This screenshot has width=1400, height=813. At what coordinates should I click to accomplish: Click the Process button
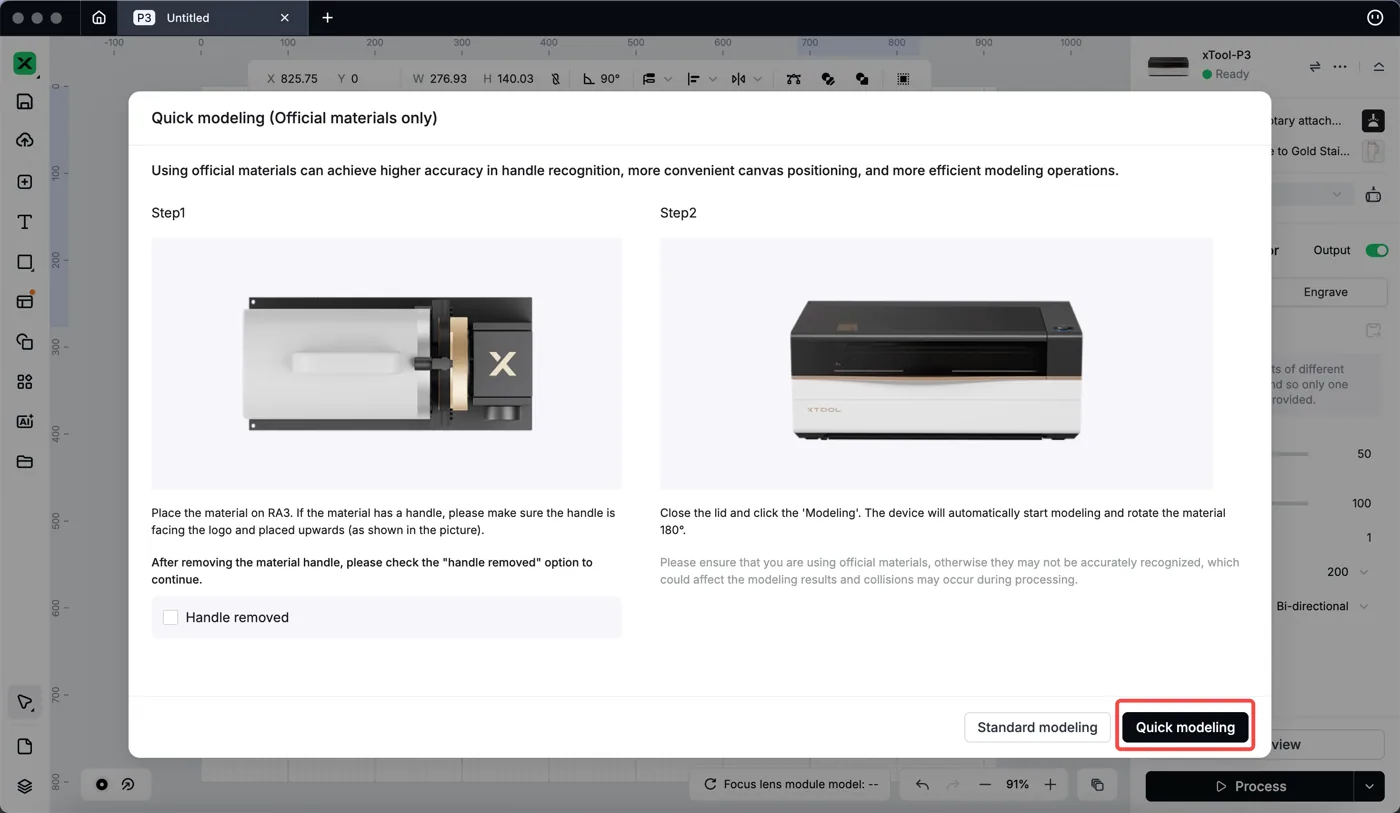(x=1250, y=787)
